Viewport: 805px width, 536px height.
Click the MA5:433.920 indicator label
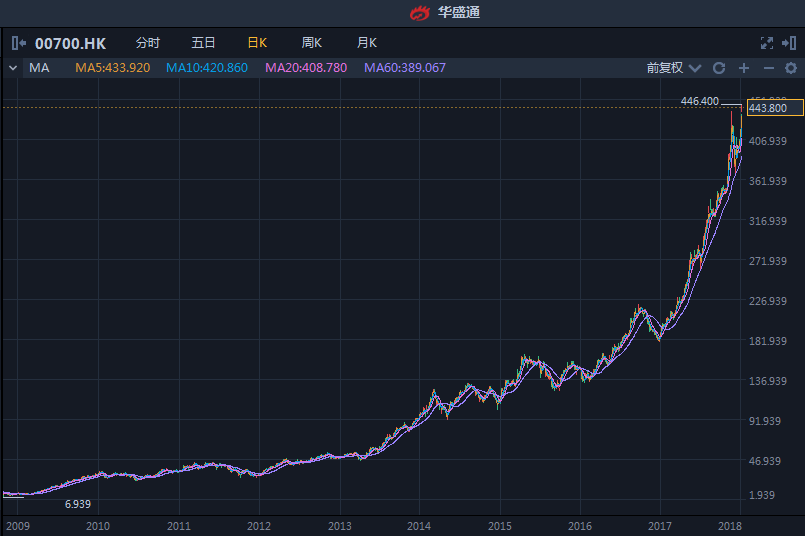[x=113, y=68]
